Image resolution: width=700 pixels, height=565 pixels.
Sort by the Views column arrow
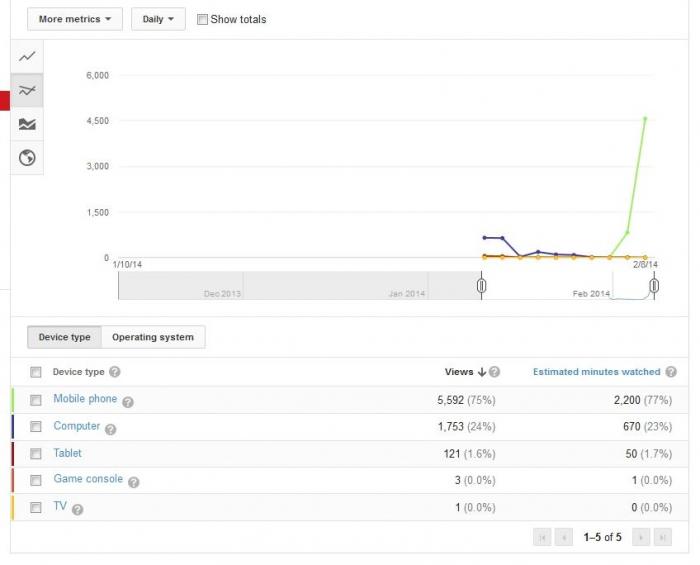pyautogui.click(x=481, y=372)
